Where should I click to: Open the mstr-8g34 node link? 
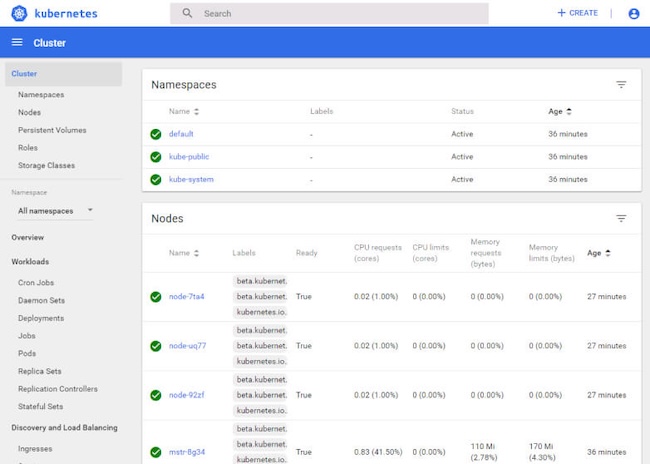coord(187,452)
